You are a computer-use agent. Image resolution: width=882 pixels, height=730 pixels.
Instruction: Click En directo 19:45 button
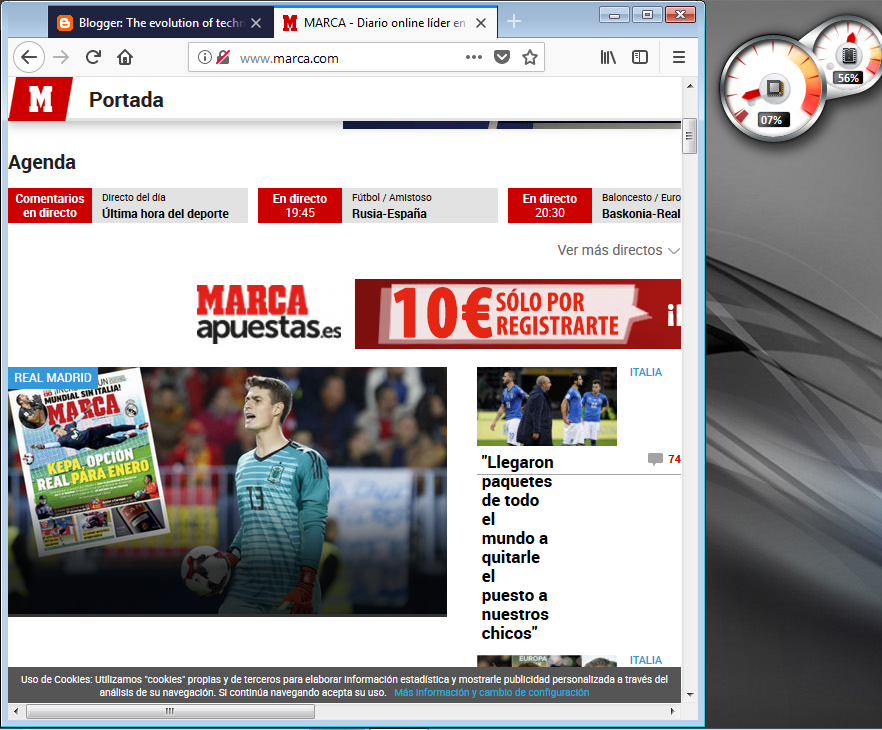[300, 205]
